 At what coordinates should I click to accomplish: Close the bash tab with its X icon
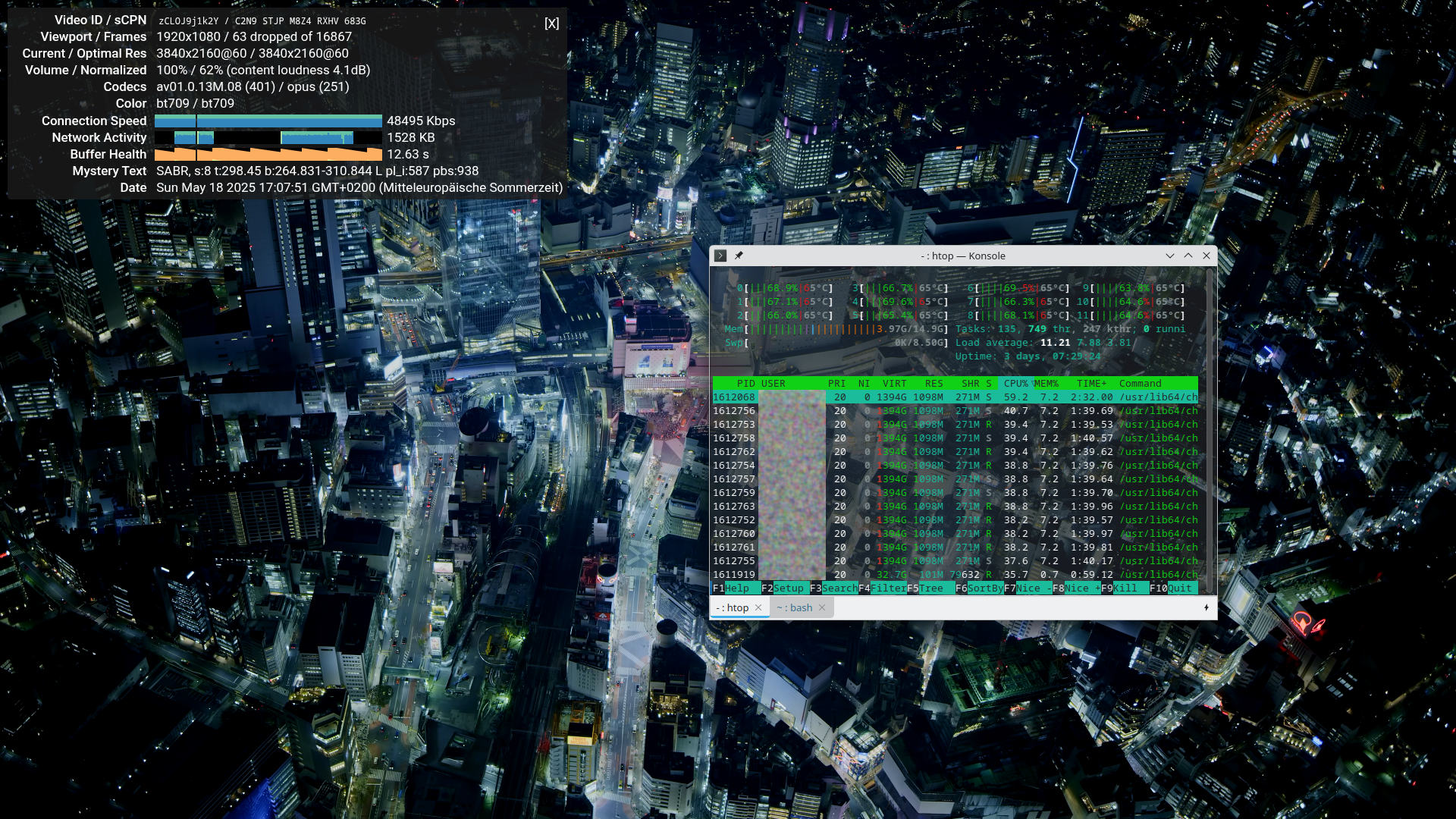click(x=822, y=608)
